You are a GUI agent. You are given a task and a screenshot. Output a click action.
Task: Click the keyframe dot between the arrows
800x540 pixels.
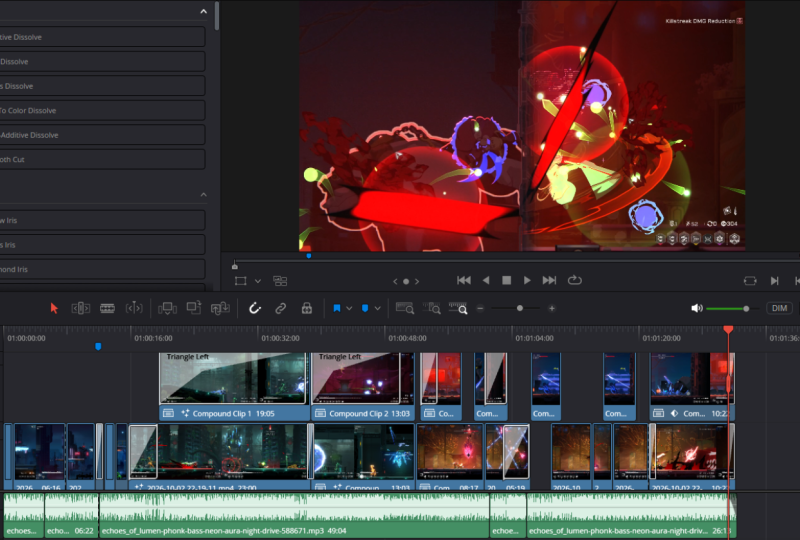[406, 281]
